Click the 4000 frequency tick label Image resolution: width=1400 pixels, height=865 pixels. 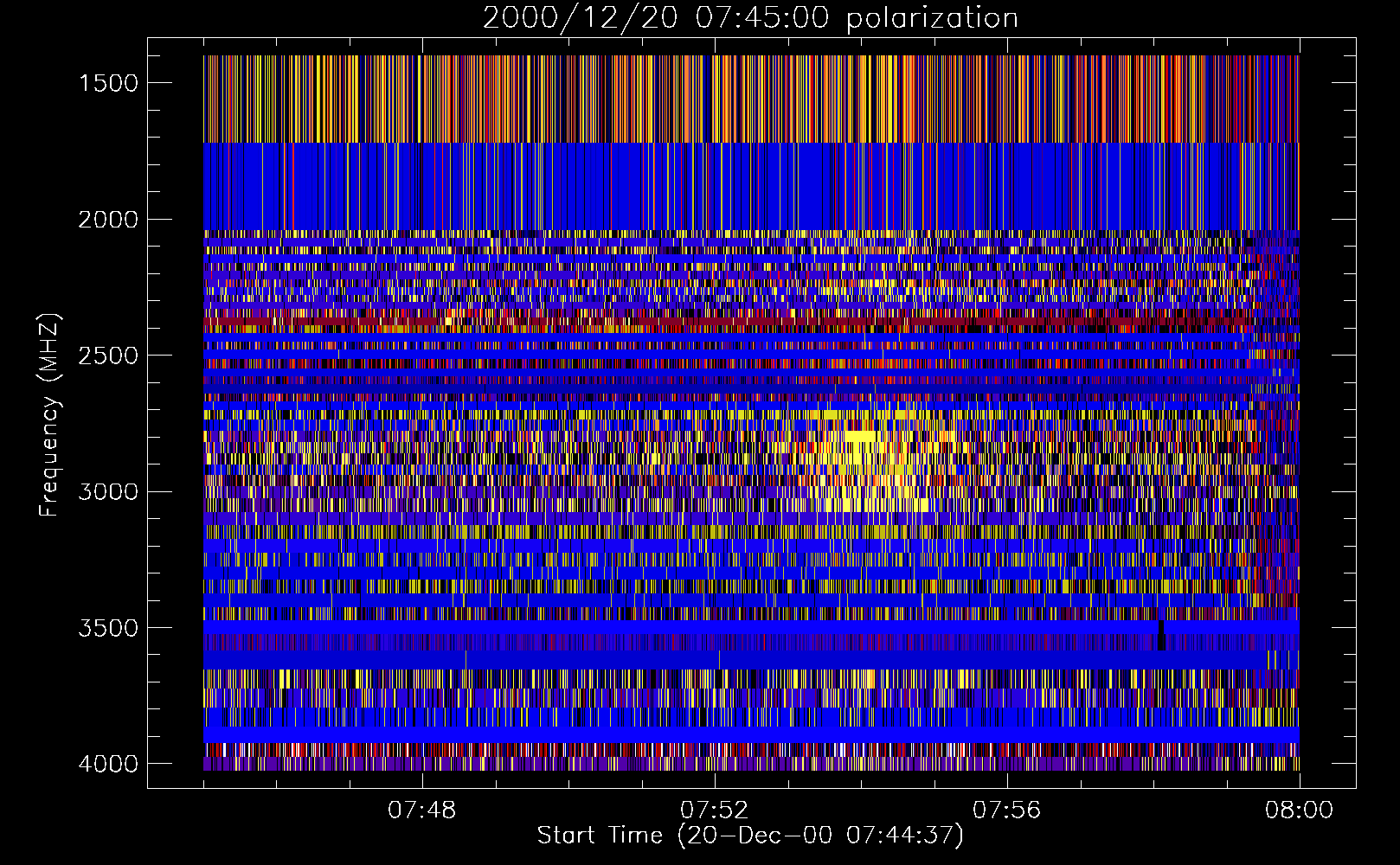pos(108,764)
